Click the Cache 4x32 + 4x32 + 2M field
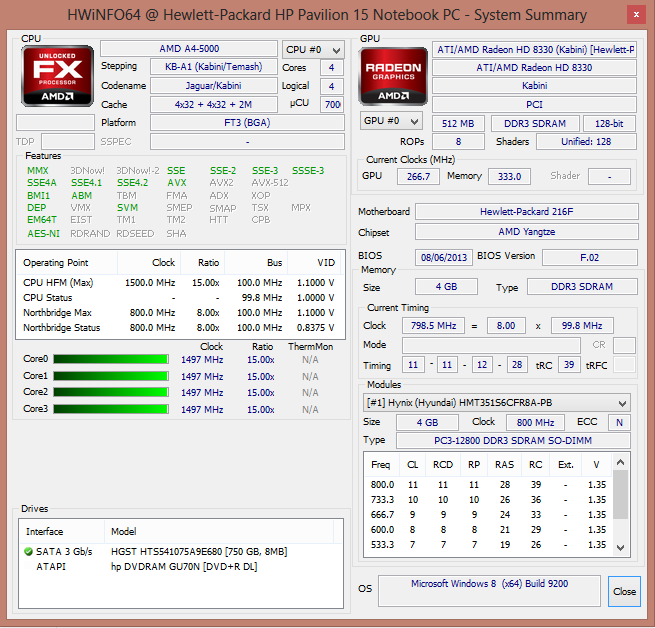655x628 pixels. pos(213,104)
